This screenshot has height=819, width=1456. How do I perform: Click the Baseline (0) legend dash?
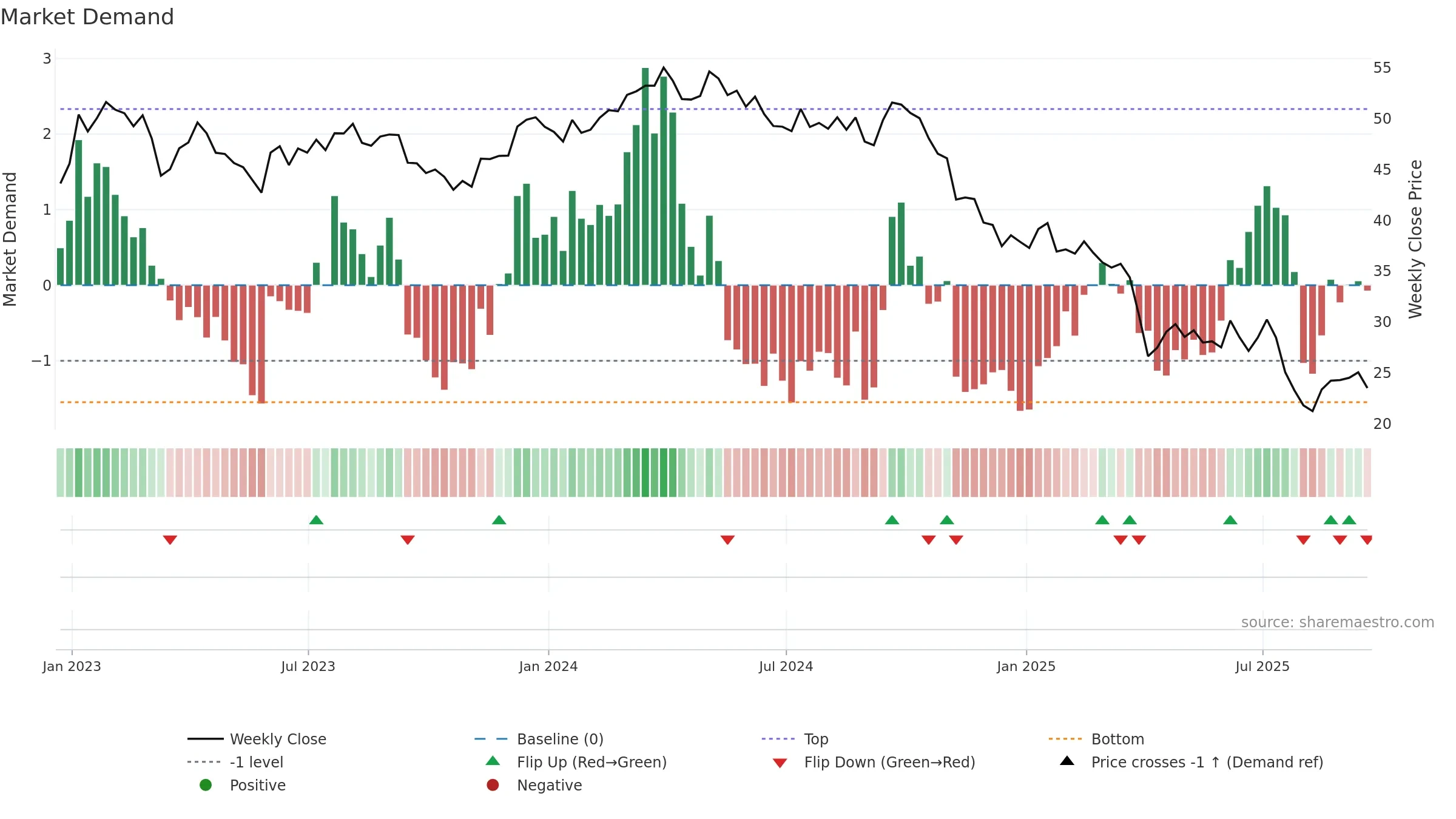pyautogui.click(x=491, y=739)
